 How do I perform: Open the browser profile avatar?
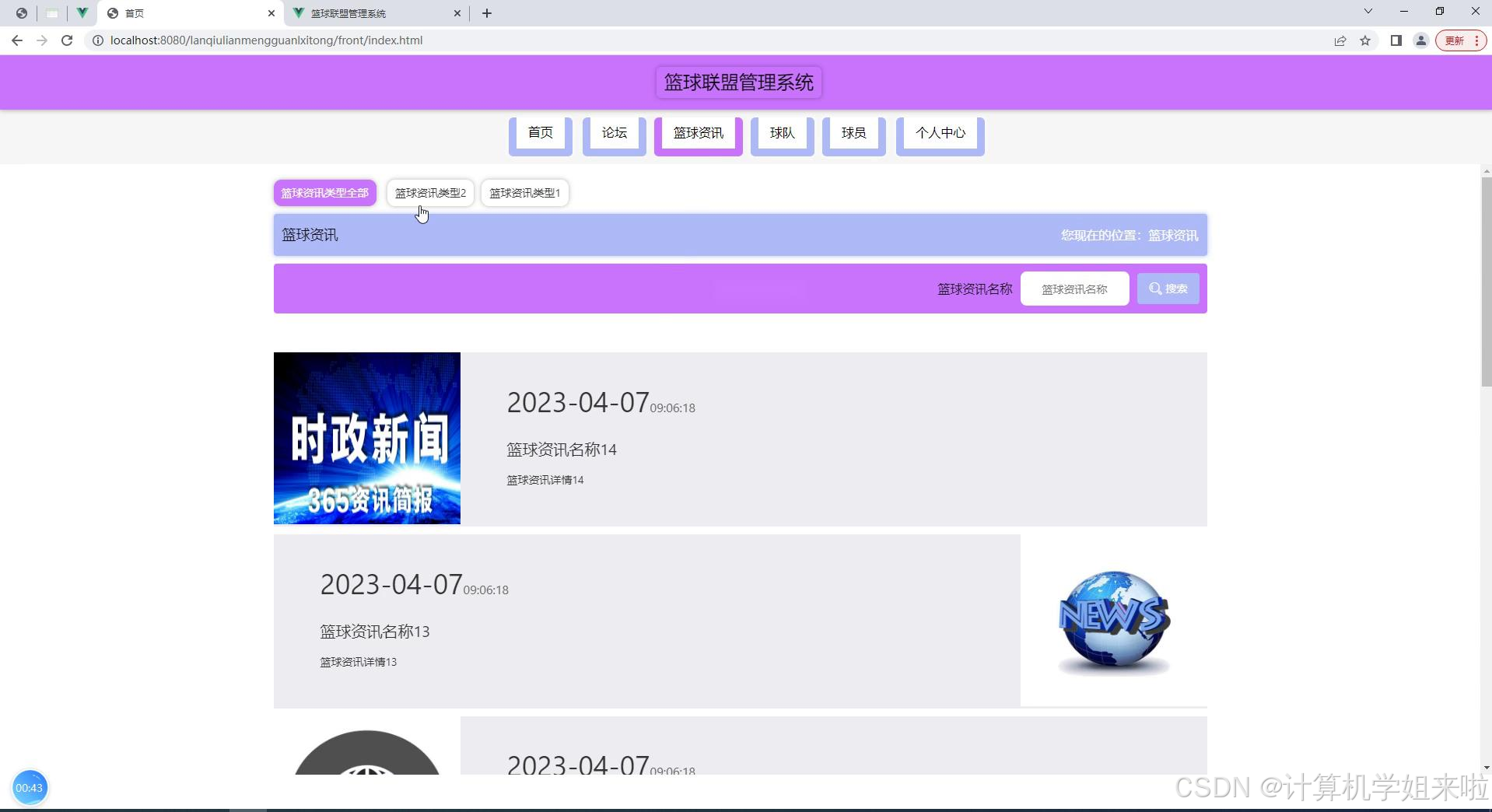pyautogui.click(x=1421, y=40)
